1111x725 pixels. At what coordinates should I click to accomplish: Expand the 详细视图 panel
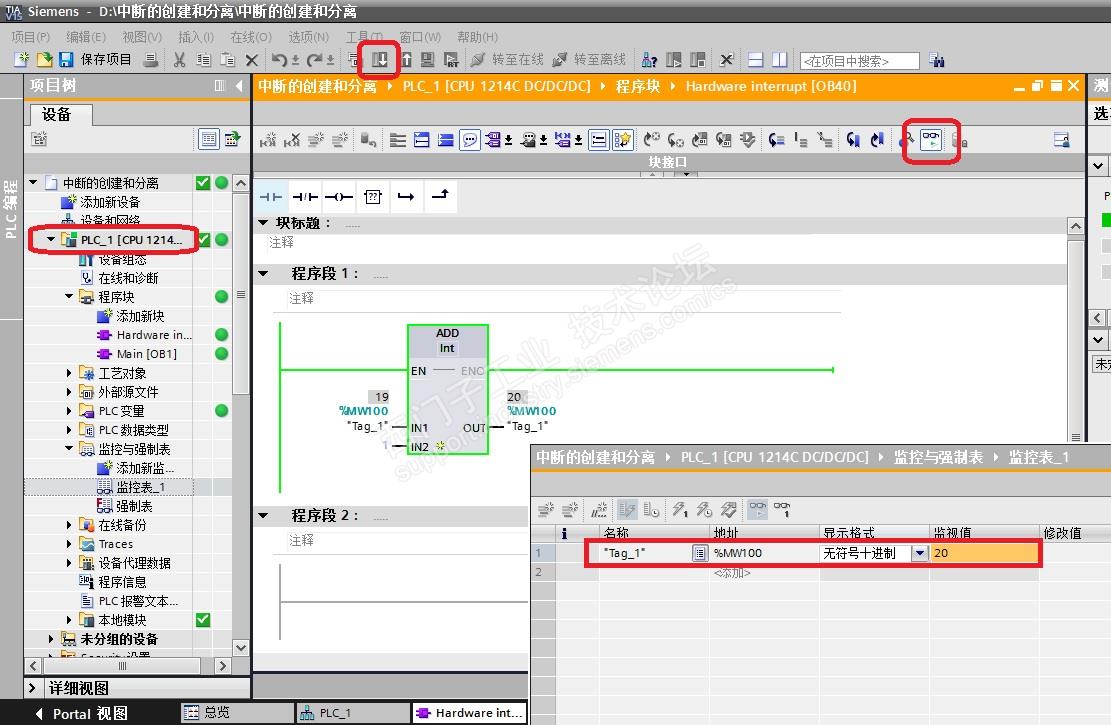click(32, 687)
